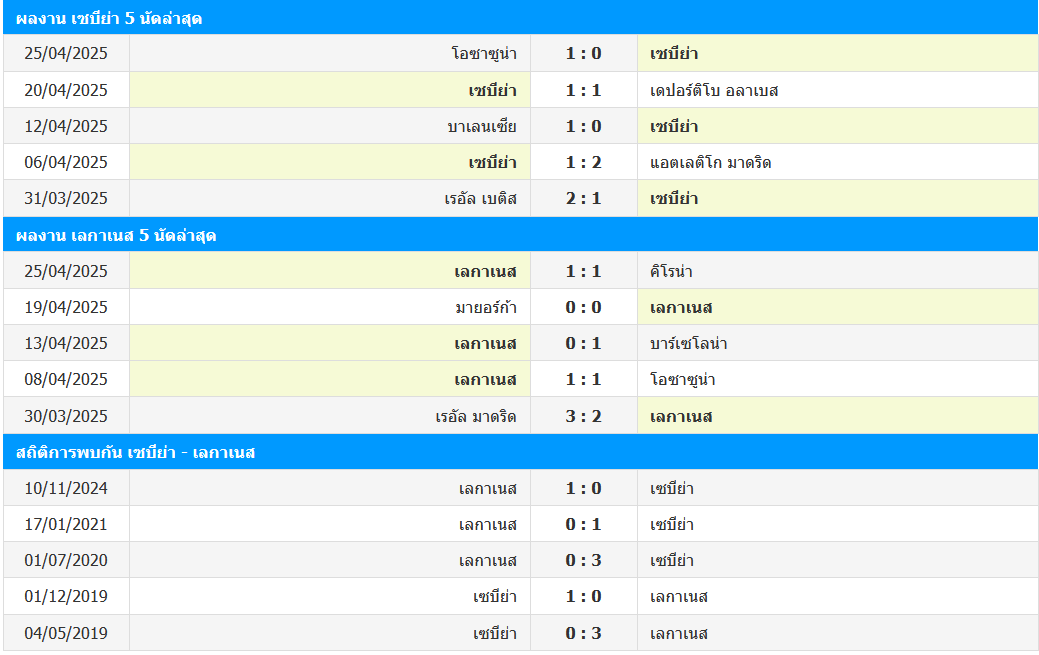Image resolution: width=1039 pixels, height=655 pixels.
Task: Click highlighted 'เลกาเนส' in the 19/04/2025 row
Action: click(681, 308)
